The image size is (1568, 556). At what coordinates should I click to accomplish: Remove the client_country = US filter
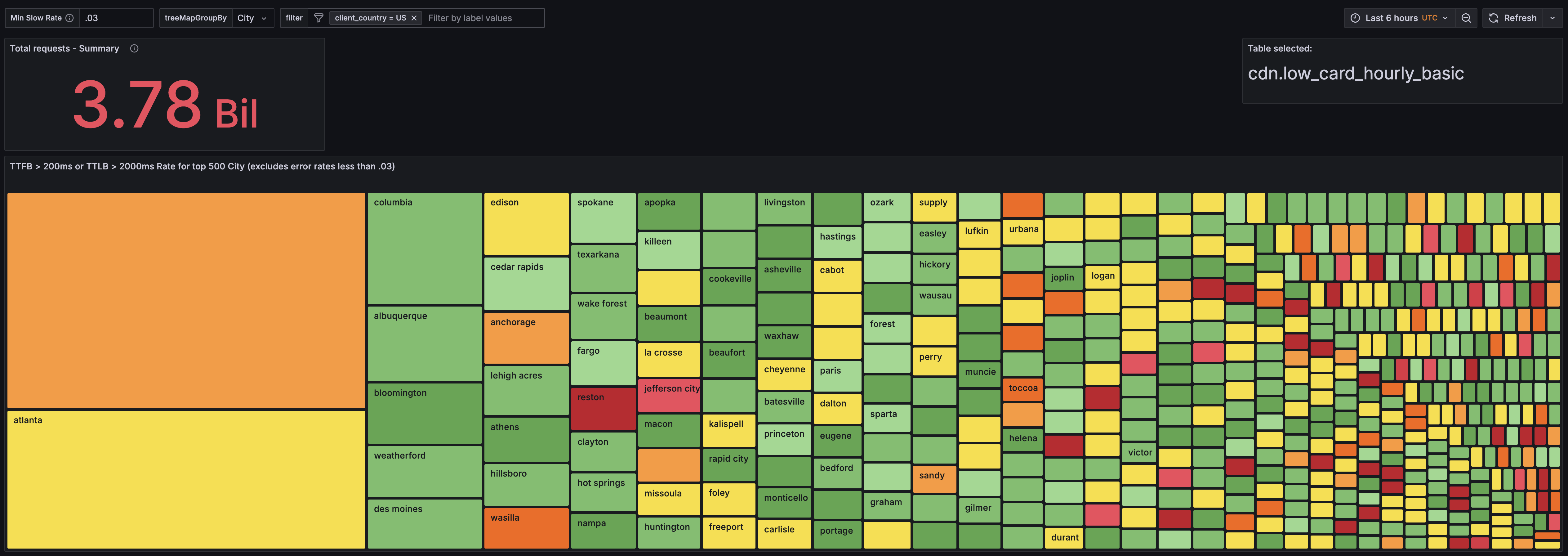(414, 18)
